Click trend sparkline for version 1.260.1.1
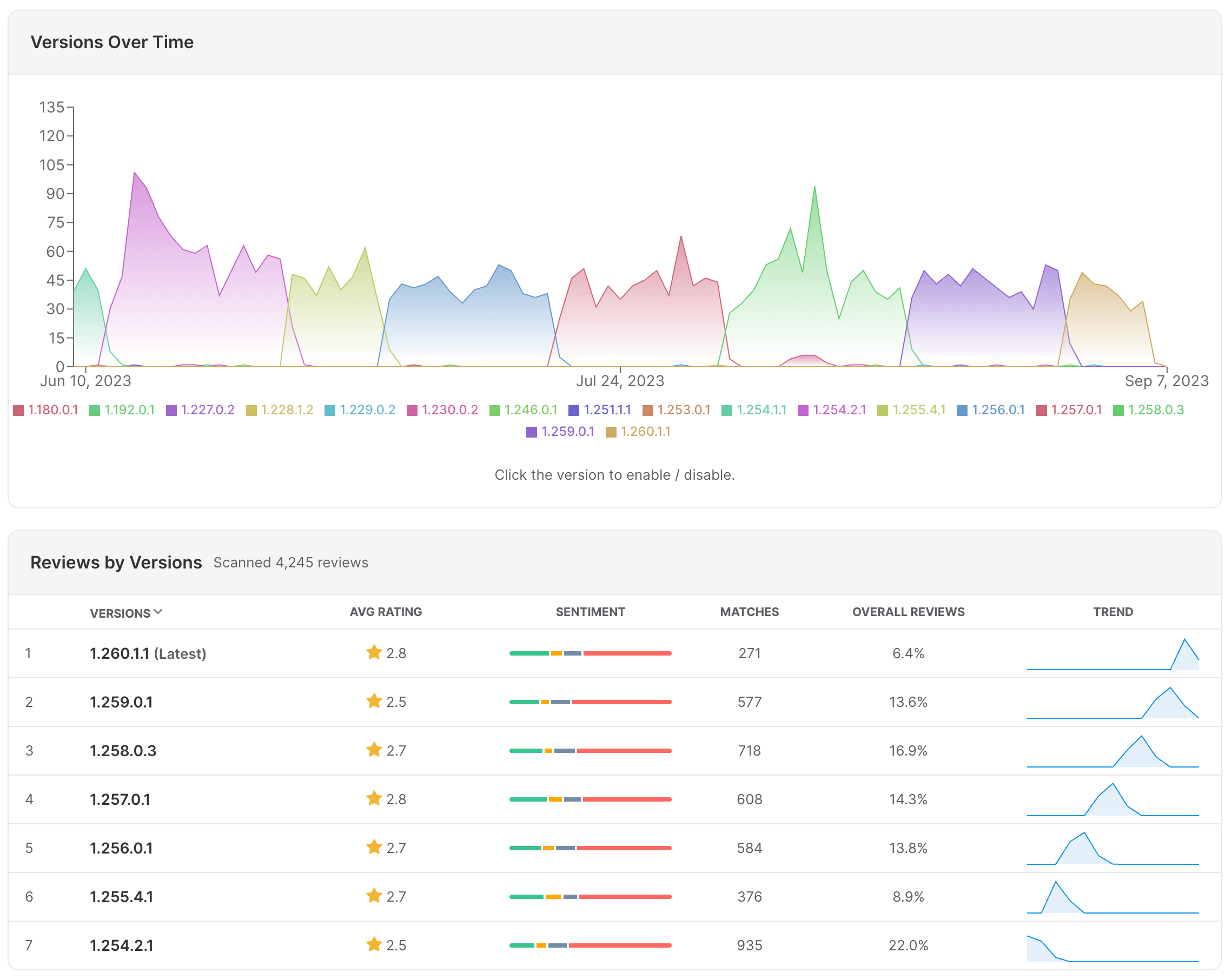Viewport: 1232px width, 979px height. (x=1112, y=654)
